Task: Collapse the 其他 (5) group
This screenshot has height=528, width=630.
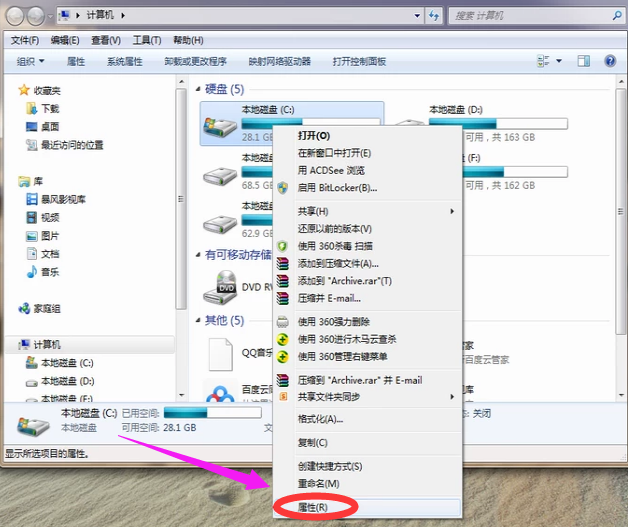Action: pos(198,320)
